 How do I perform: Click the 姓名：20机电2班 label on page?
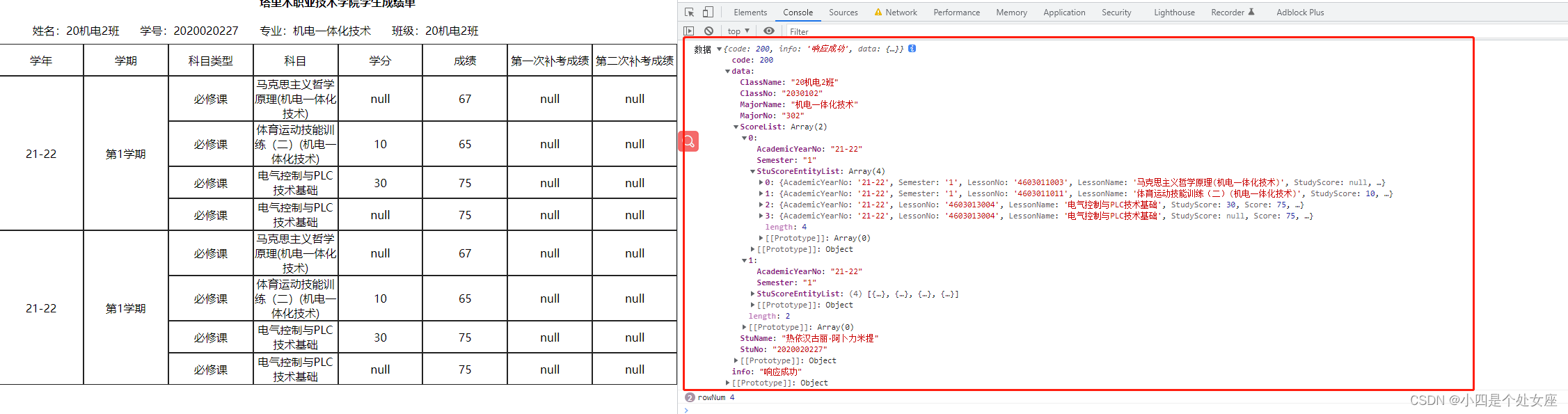(76, 31)
